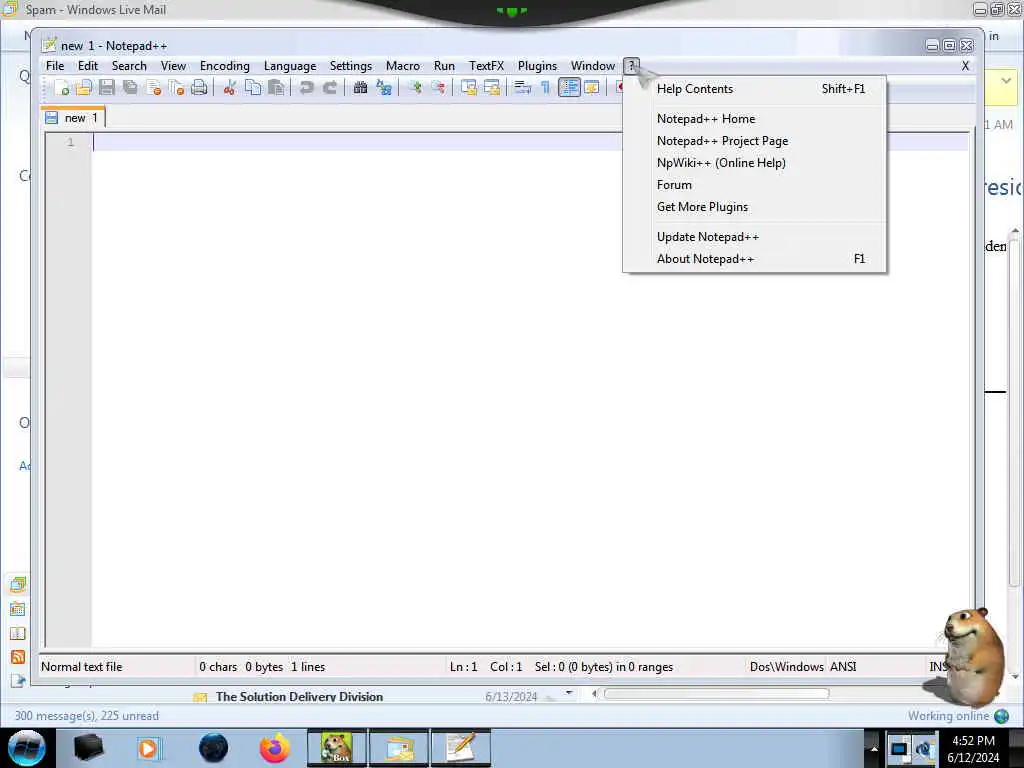Open the Settings menu
This screenshot has width=1024, height=768.
click(x=351, y=65)
